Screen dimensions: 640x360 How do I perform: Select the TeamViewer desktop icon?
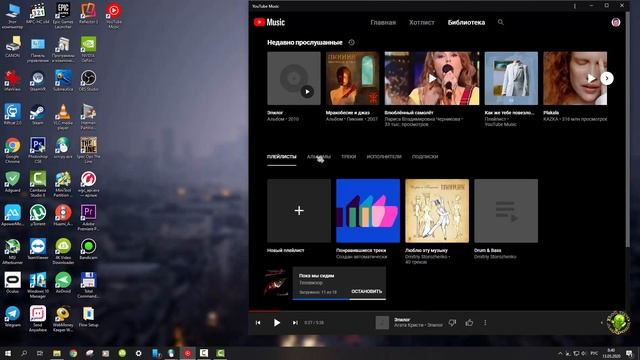pyautogui.click(x=38, y=249)
